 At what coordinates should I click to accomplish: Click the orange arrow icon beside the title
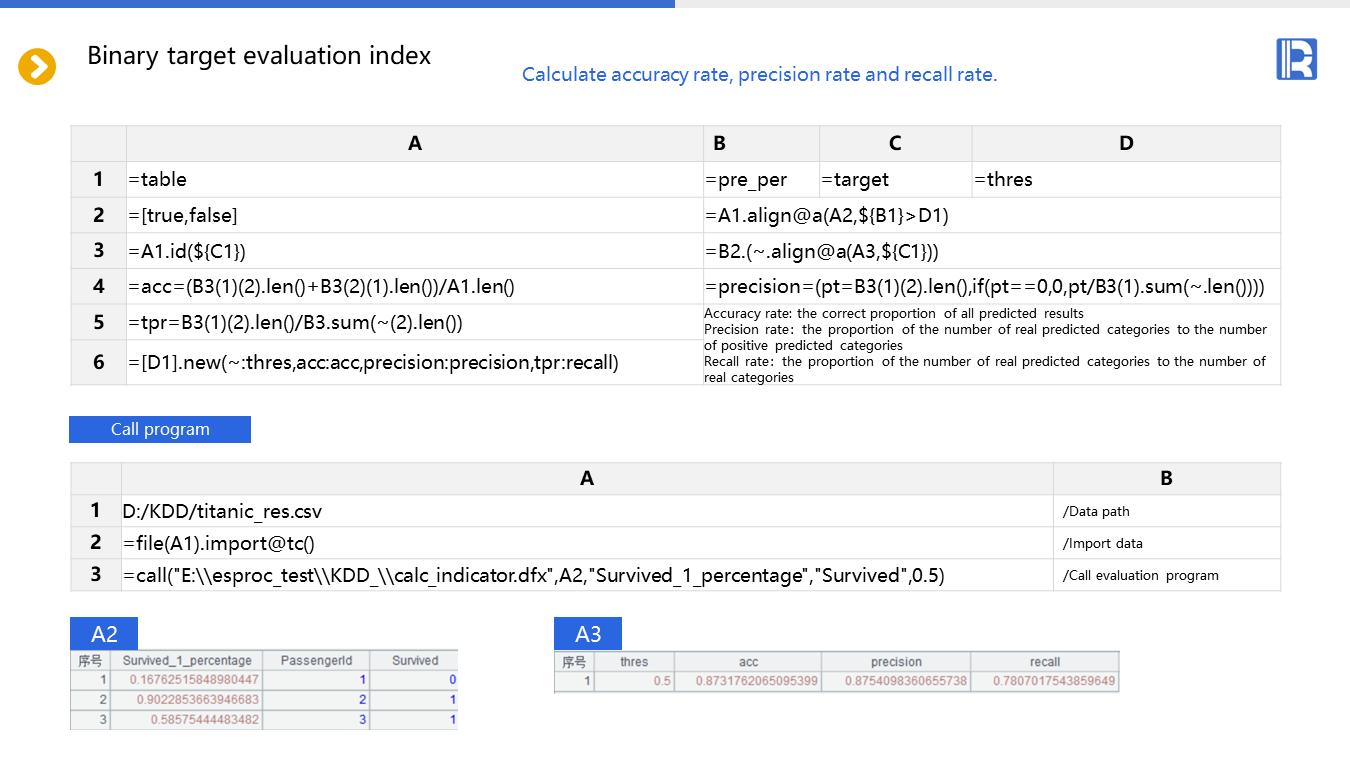[x=37, y=67]
